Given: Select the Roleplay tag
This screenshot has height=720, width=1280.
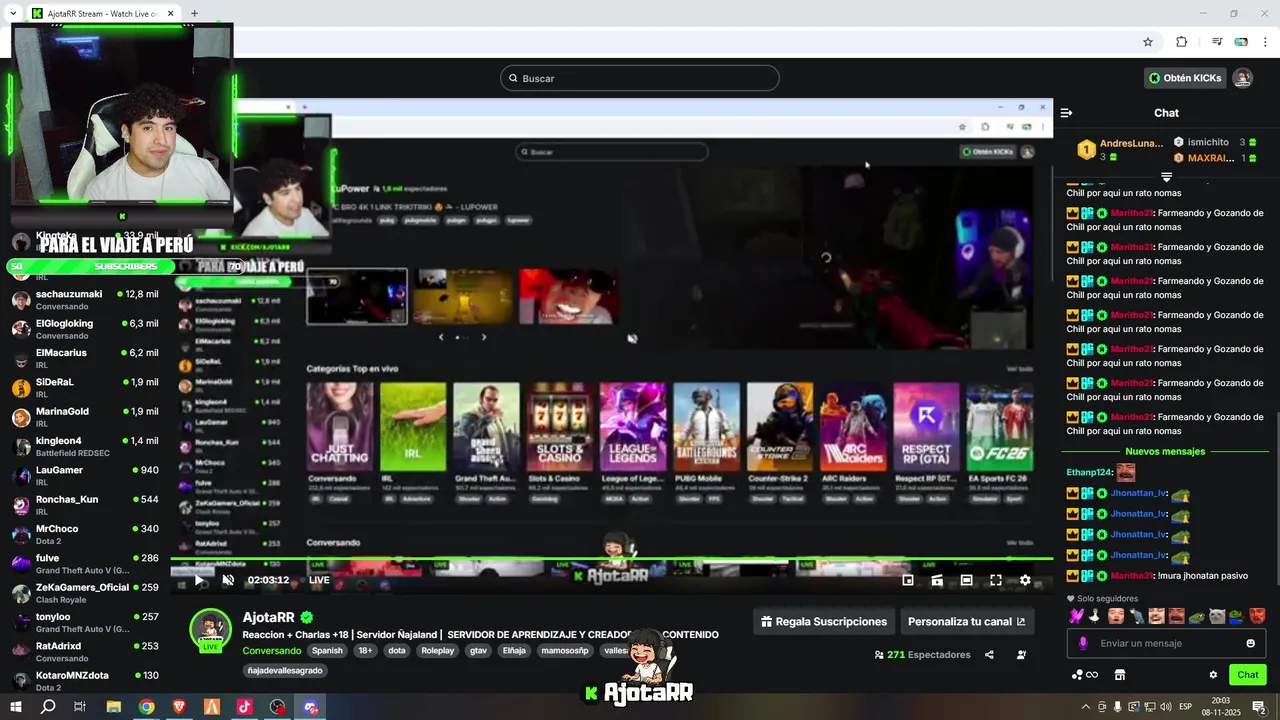Looking at the screenshot, I should click(437, 650).
